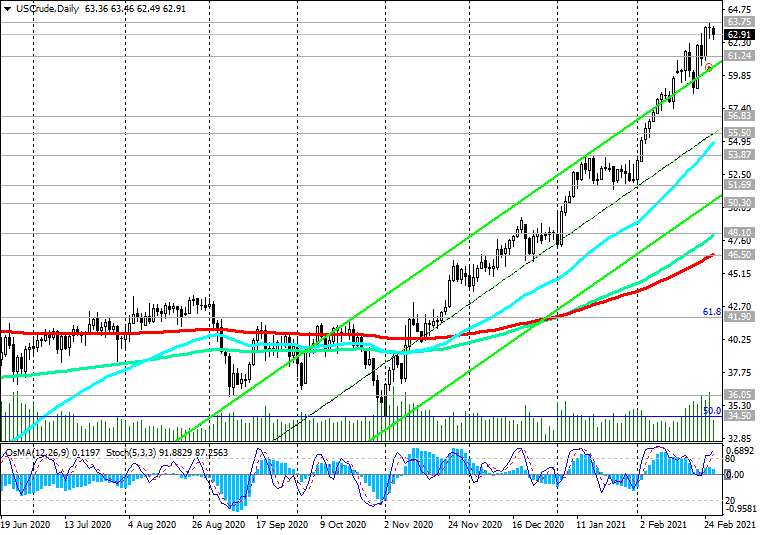Click the current price label 62.91

point(739,35)
